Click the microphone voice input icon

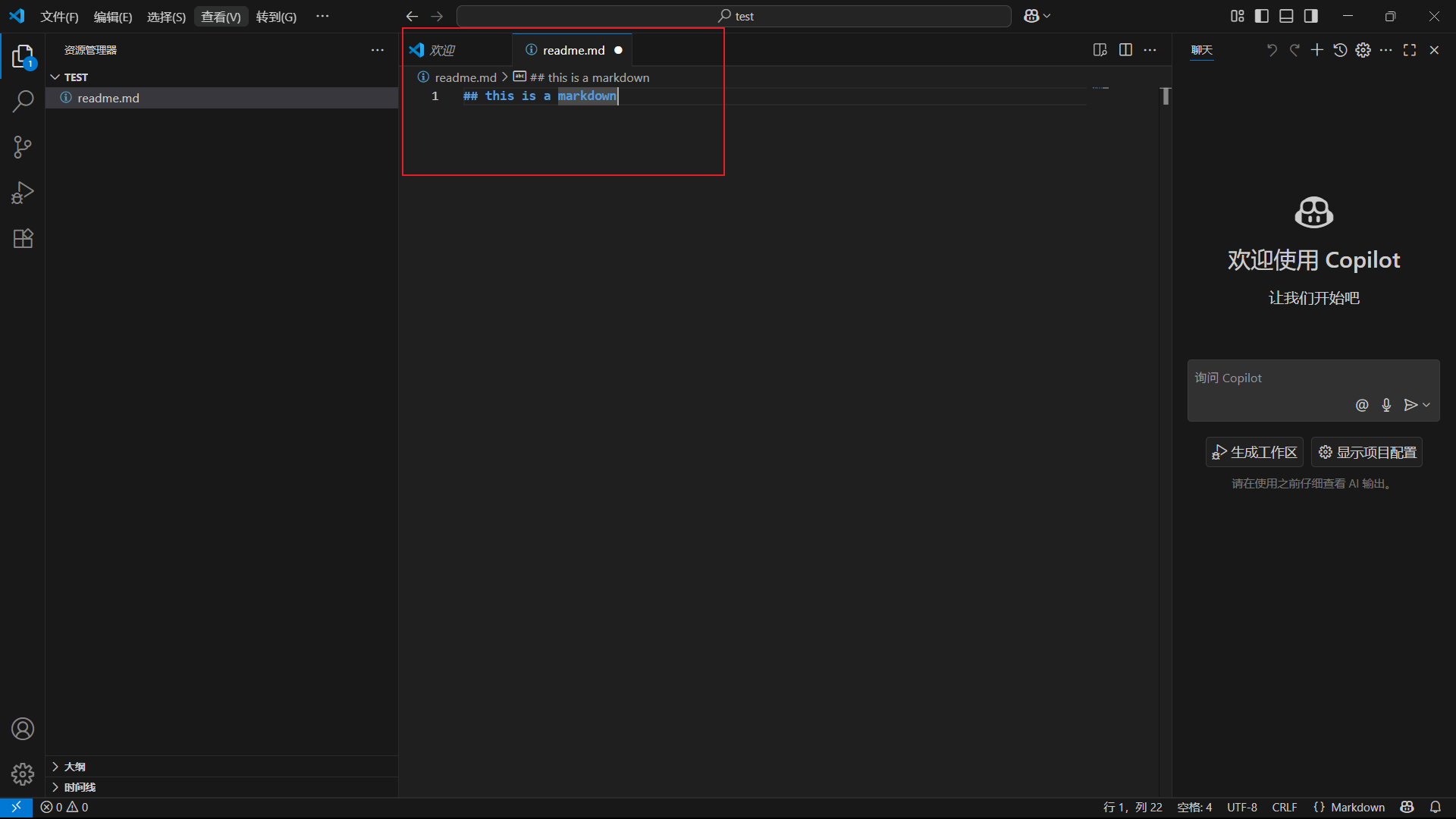tap(1386, 405)
